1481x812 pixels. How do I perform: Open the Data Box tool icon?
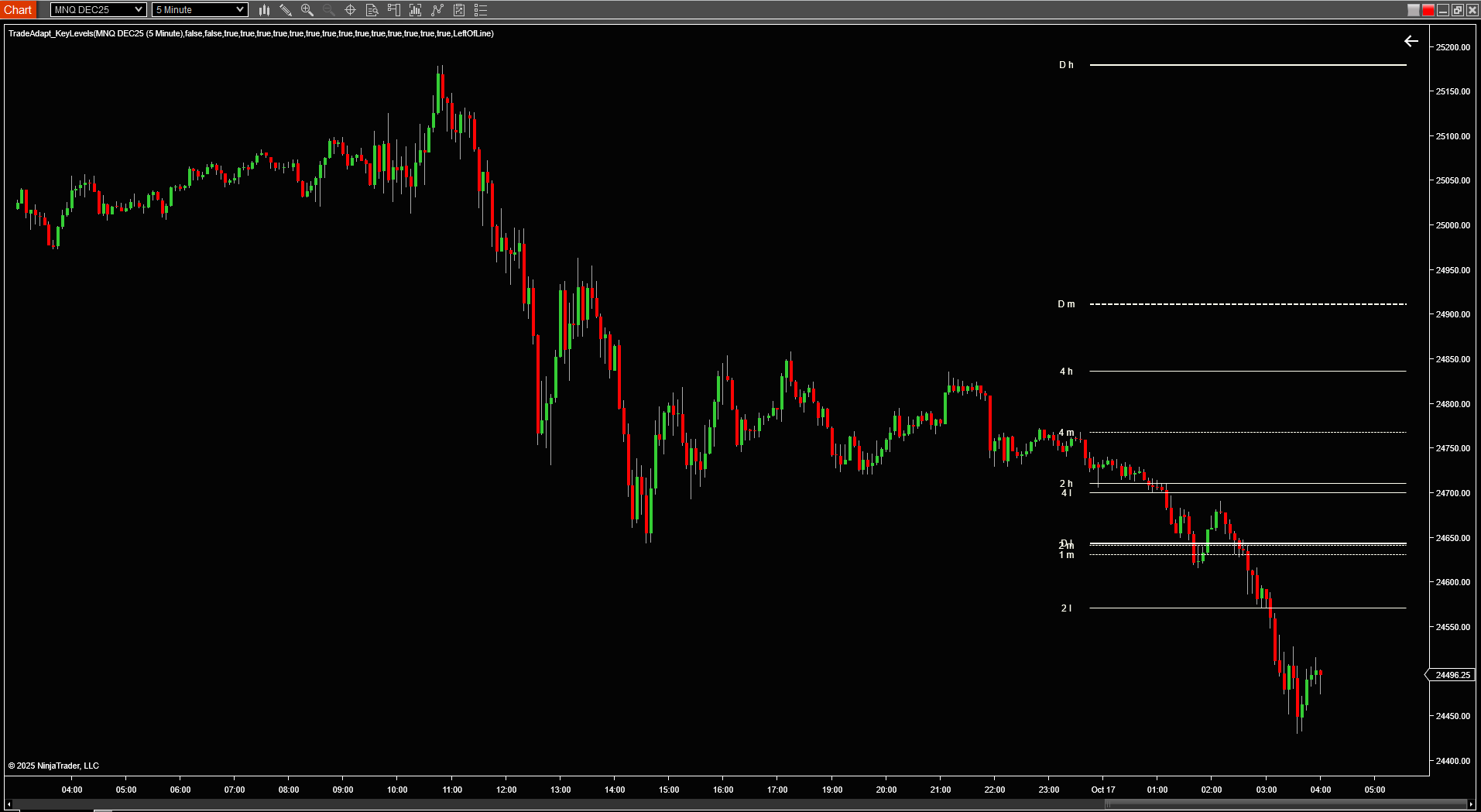(372, 10)
